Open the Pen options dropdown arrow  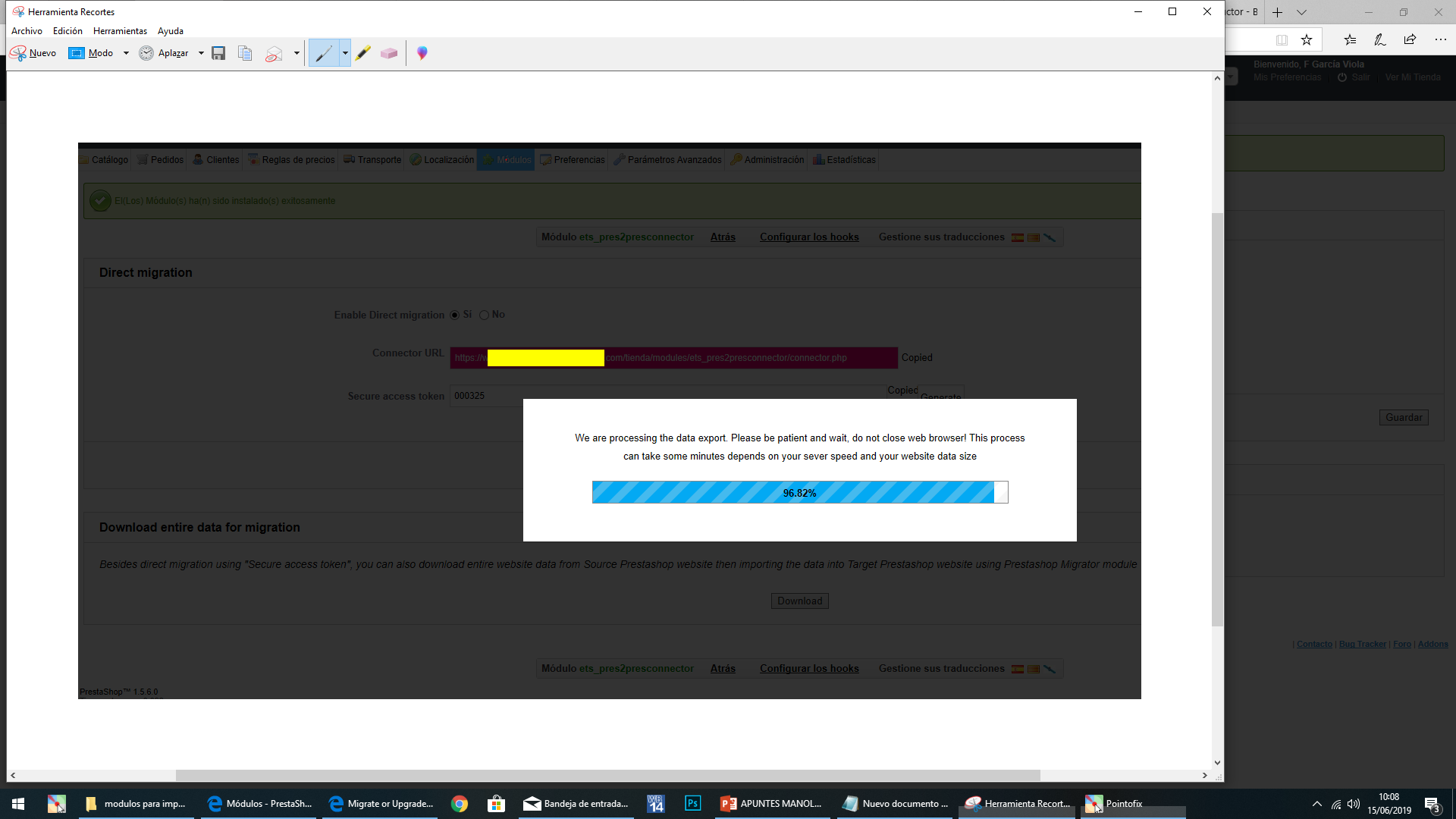coord(345,53)
